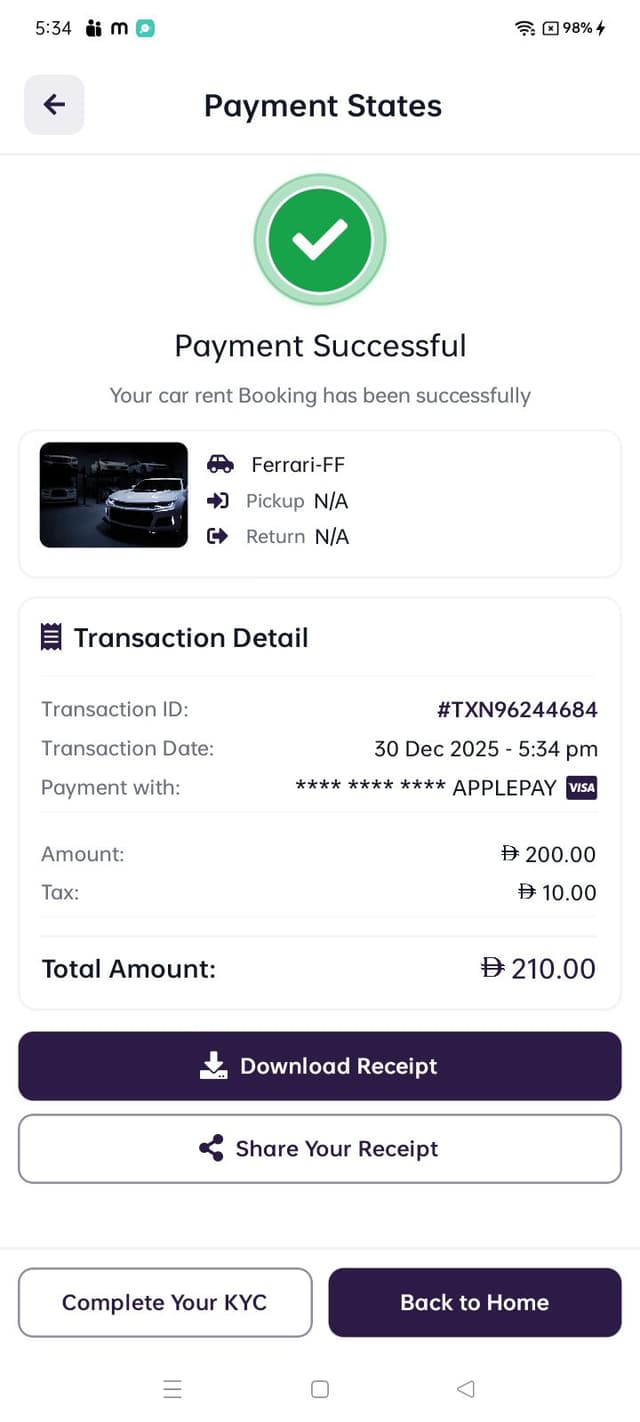640x1422 pixels.
Task: Select transaction ID #TXN96244684
Action: (517, 710)
